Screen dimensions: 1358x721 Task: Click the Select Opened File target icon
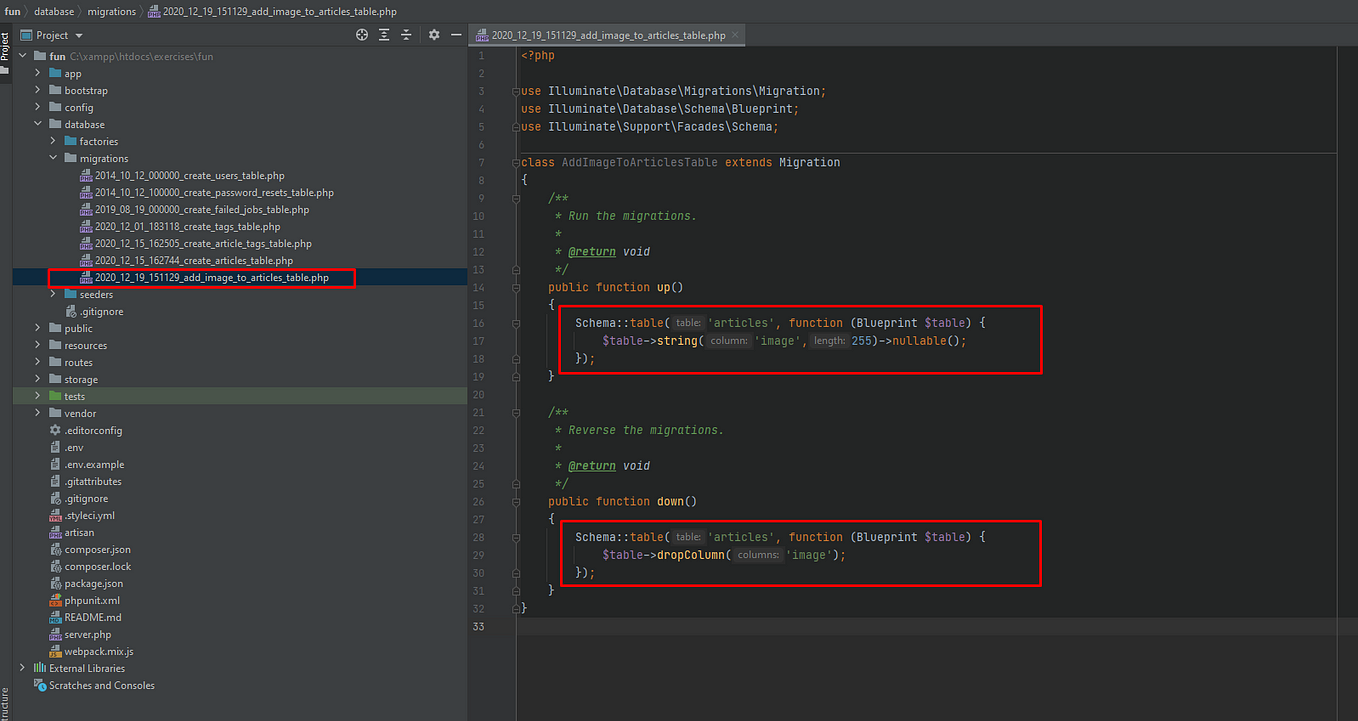tap(360, 34)
